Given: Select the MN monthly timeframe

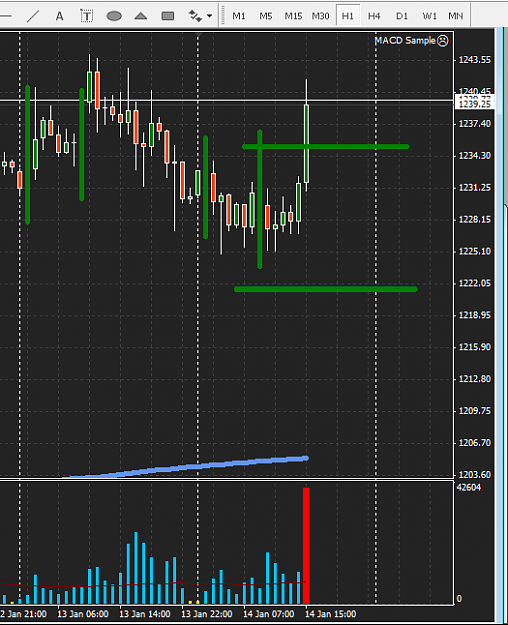Looking at the screenshot, I should pos(456,16).
